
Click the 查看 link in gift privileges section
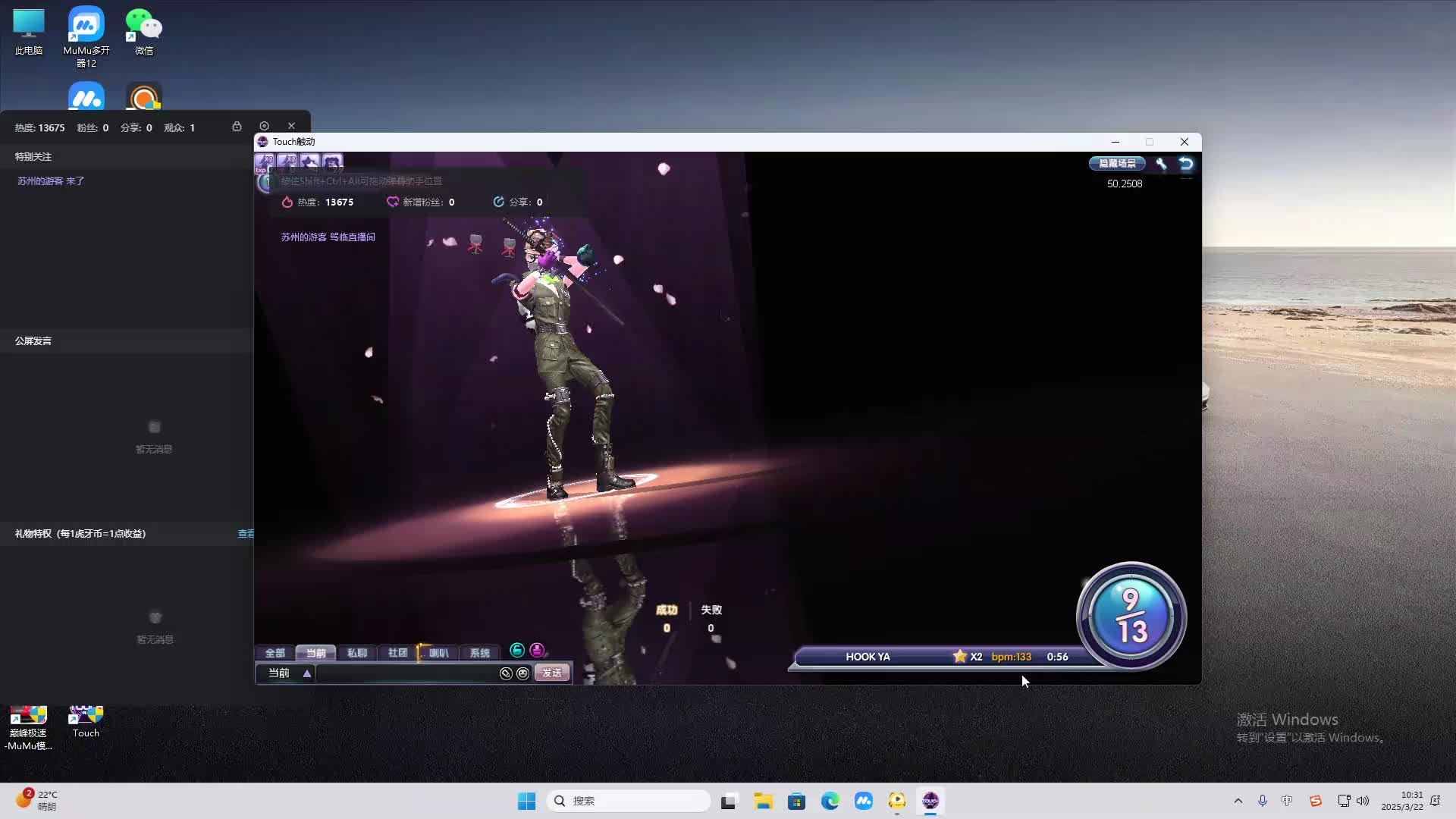pos(246,534)
